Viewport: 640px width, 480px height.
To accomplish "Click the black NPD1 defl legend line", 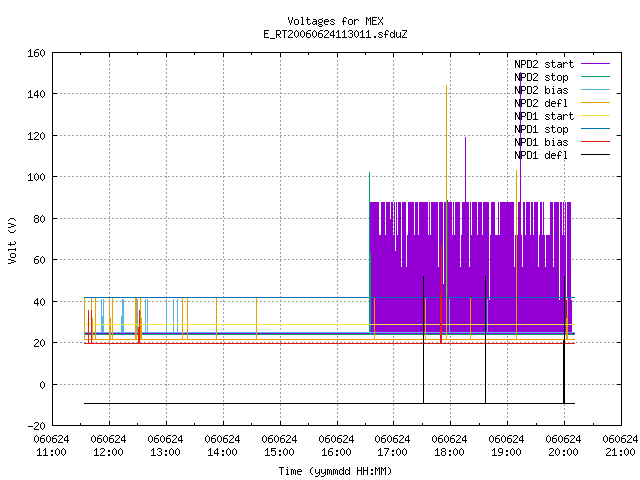I will (x=596, y=155).
